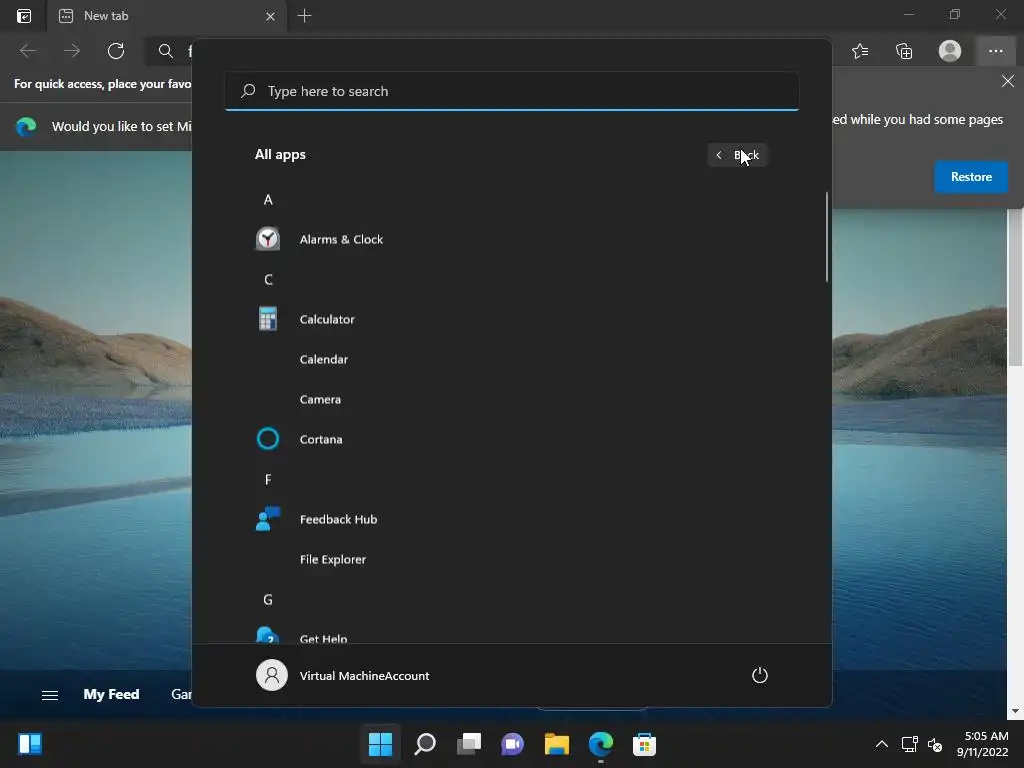1024x768 pixels.
Task: Jump to letter C section header
Action: pos(268,280)
